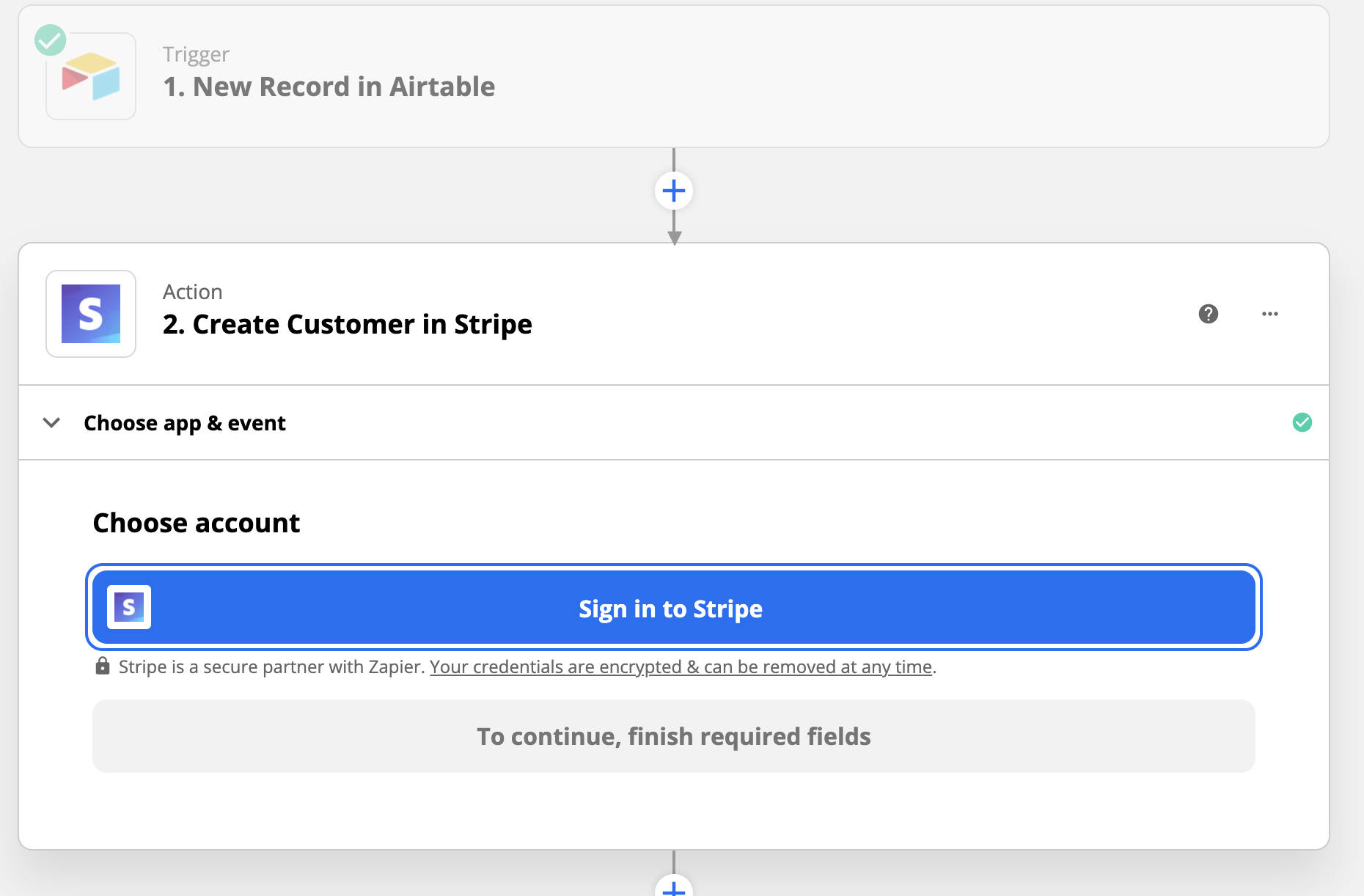Collapse the Choose app & event section
The width and height of the screenshot is (1364, 896).
51,423
